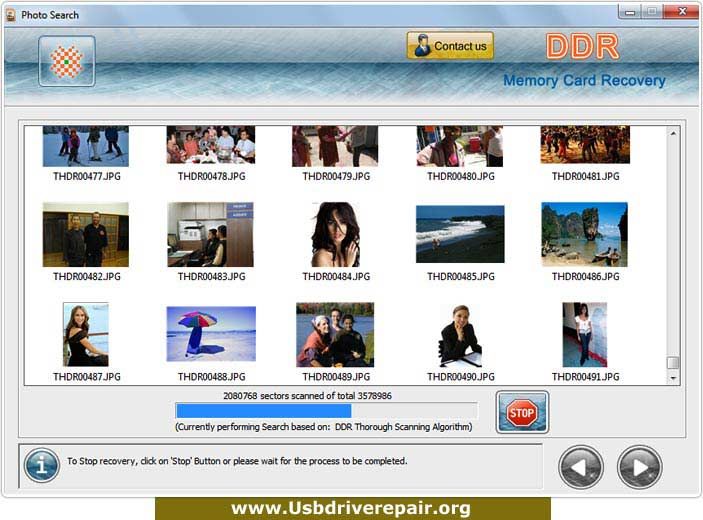Open the www.Usbdriverepair.org link
Image resolution: width=703 pixels, height=520 pixels.
point(351,509)
